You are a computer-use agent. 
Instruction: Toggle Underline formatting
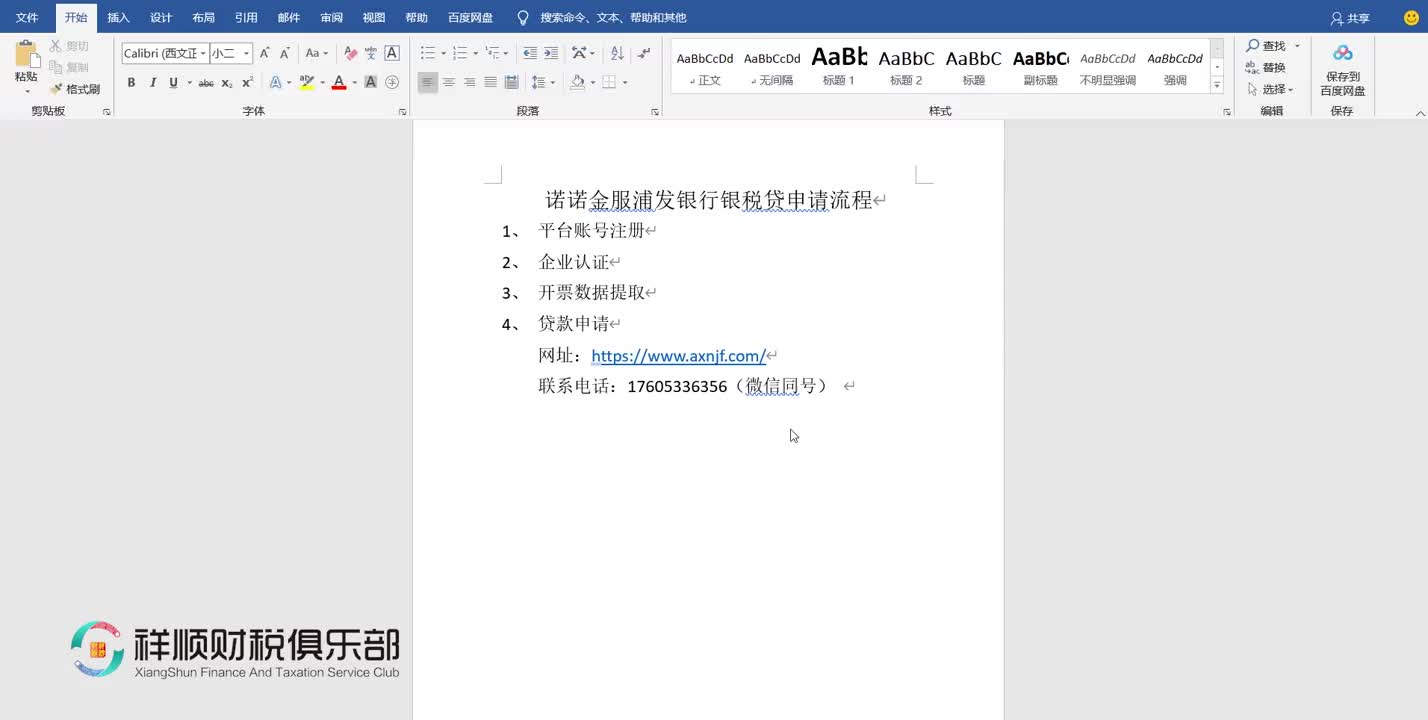click(173, 83)
